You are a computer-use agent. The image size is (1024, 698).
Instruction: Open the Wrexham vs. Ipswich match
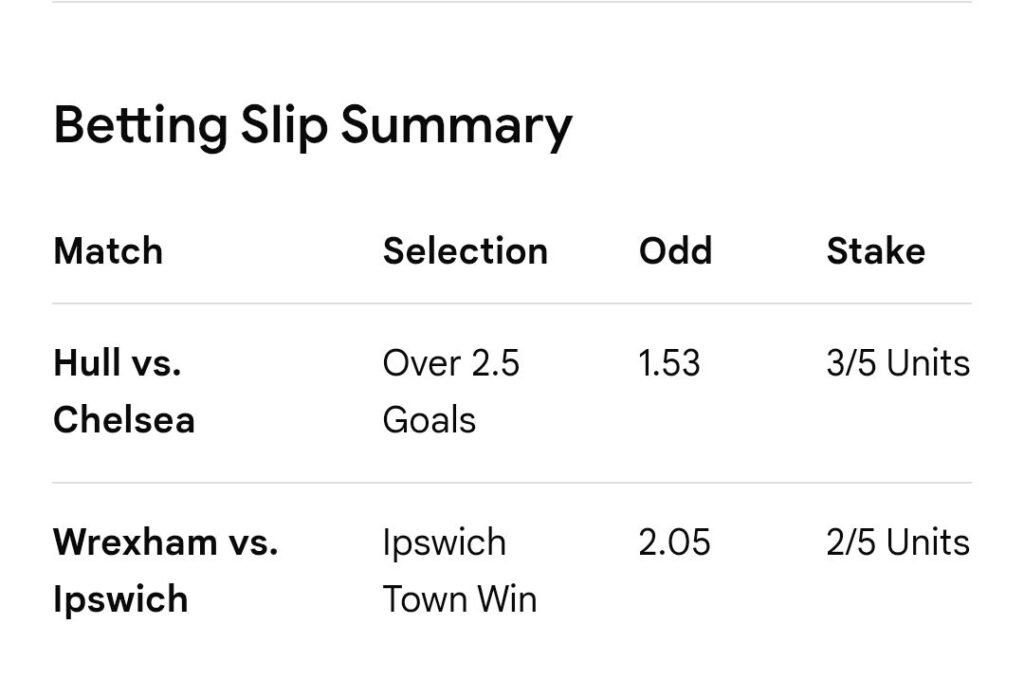[165, 570]
